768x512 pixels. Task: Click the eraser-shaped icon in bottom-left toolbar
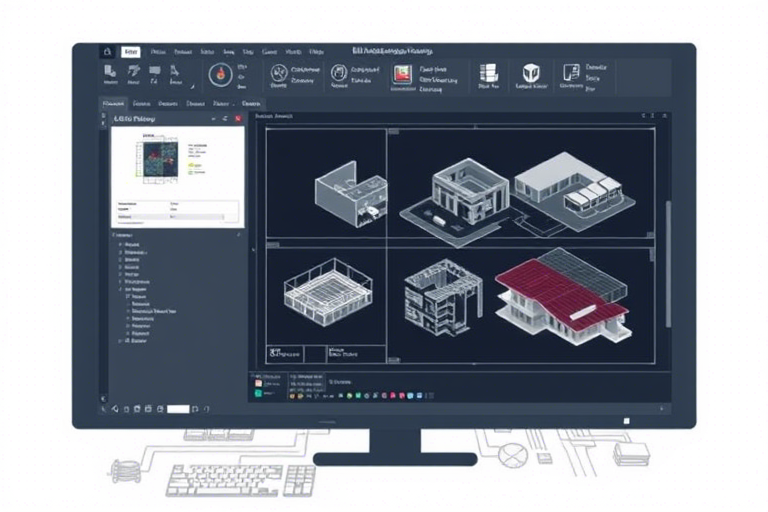[x=115, y=409]
